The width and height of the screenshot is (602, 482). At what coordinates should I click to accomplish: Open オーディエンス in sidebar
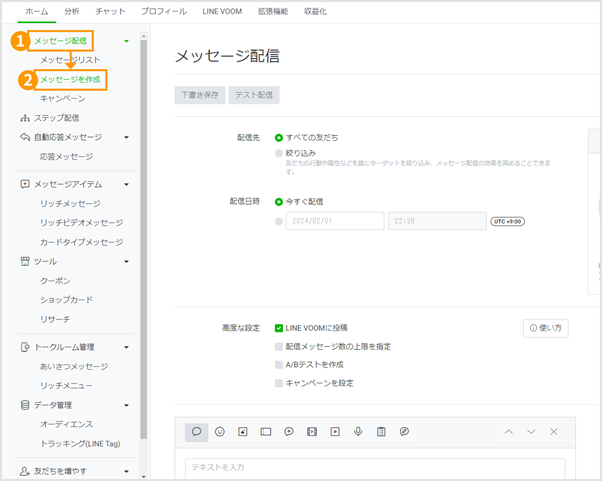[x=66, y=424]
